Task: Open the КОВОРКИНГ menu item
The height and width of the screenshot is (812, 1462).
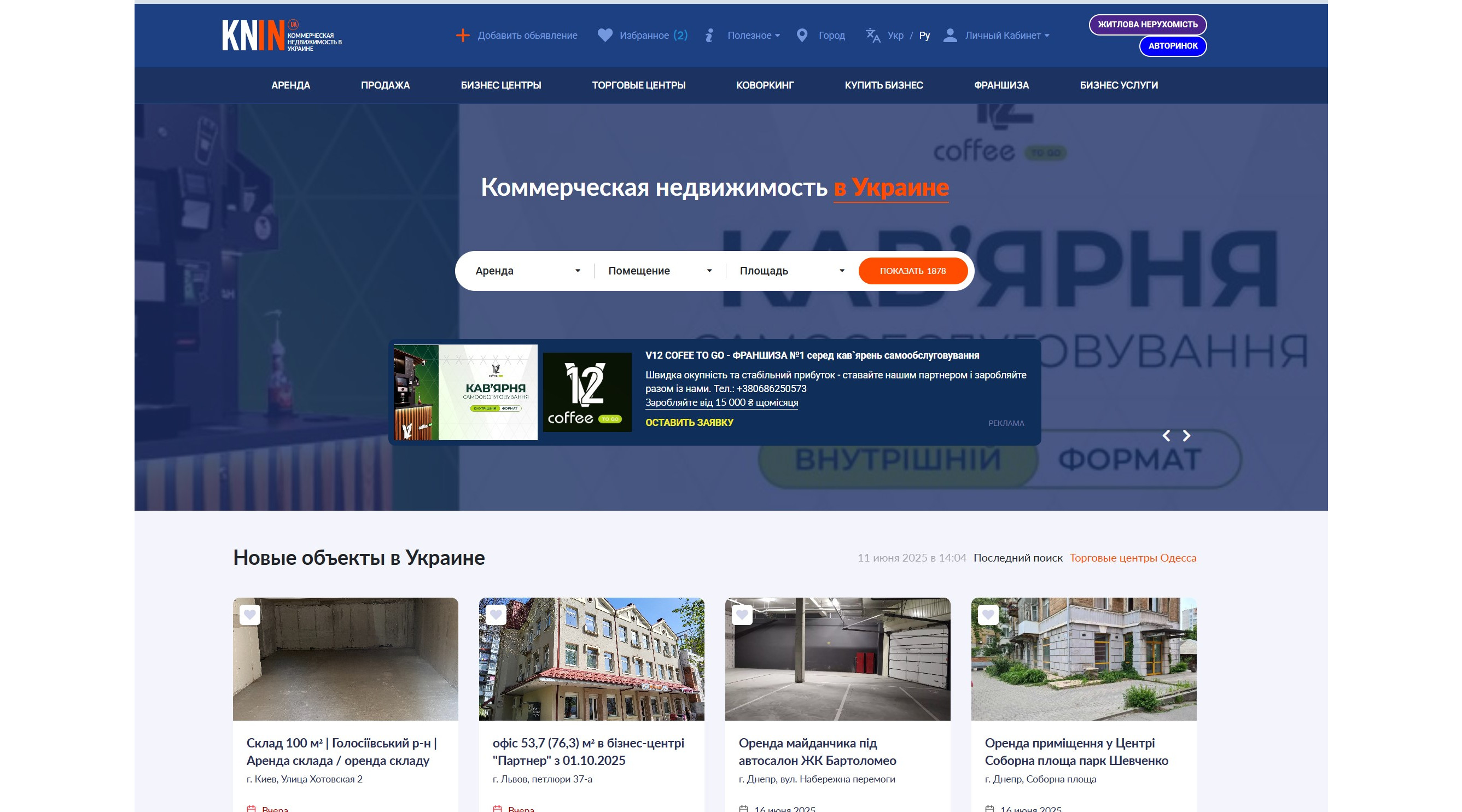Action: (x=765, y=85)
